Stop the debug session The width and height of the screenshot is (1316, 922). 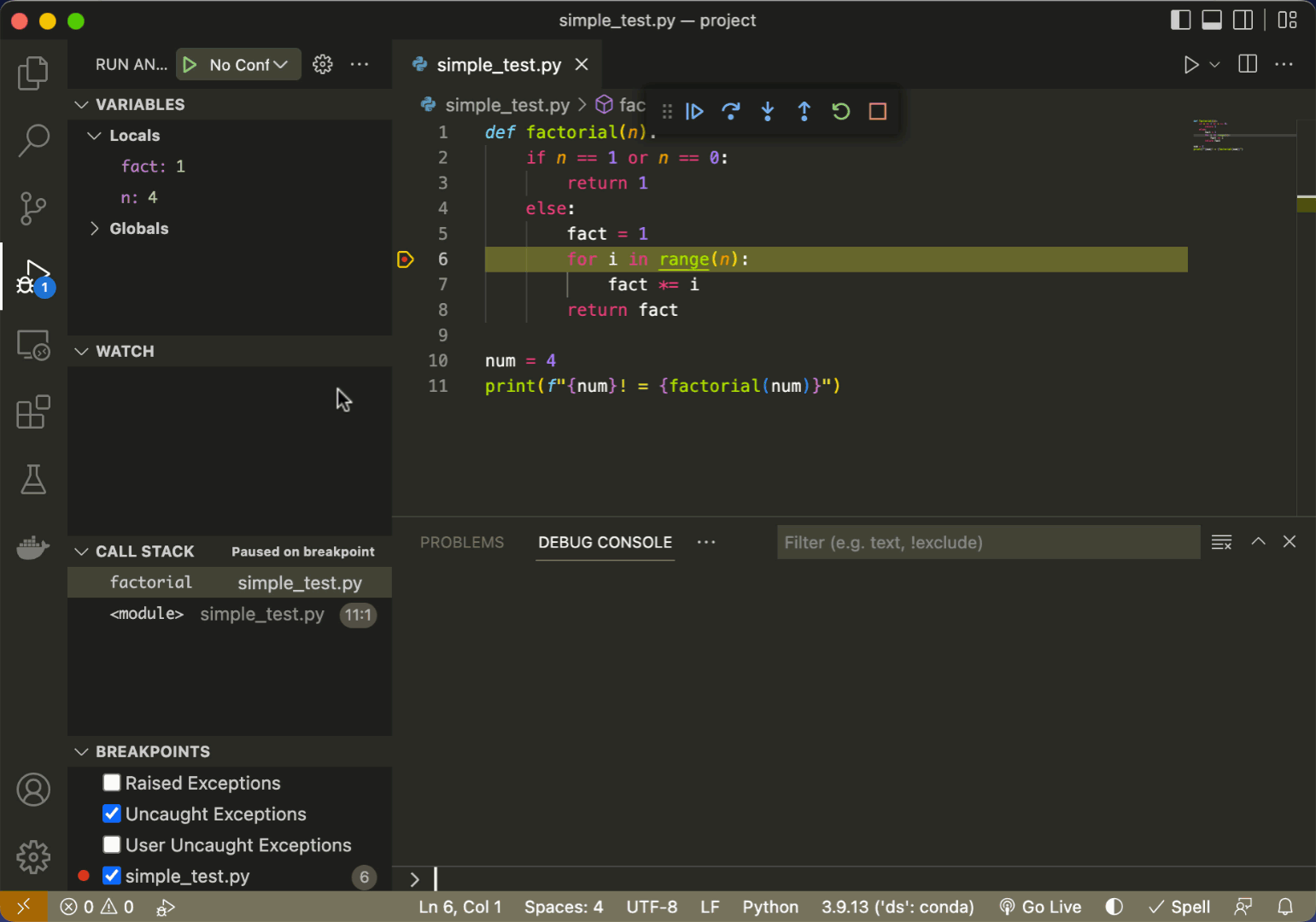(x=878, y=111)
